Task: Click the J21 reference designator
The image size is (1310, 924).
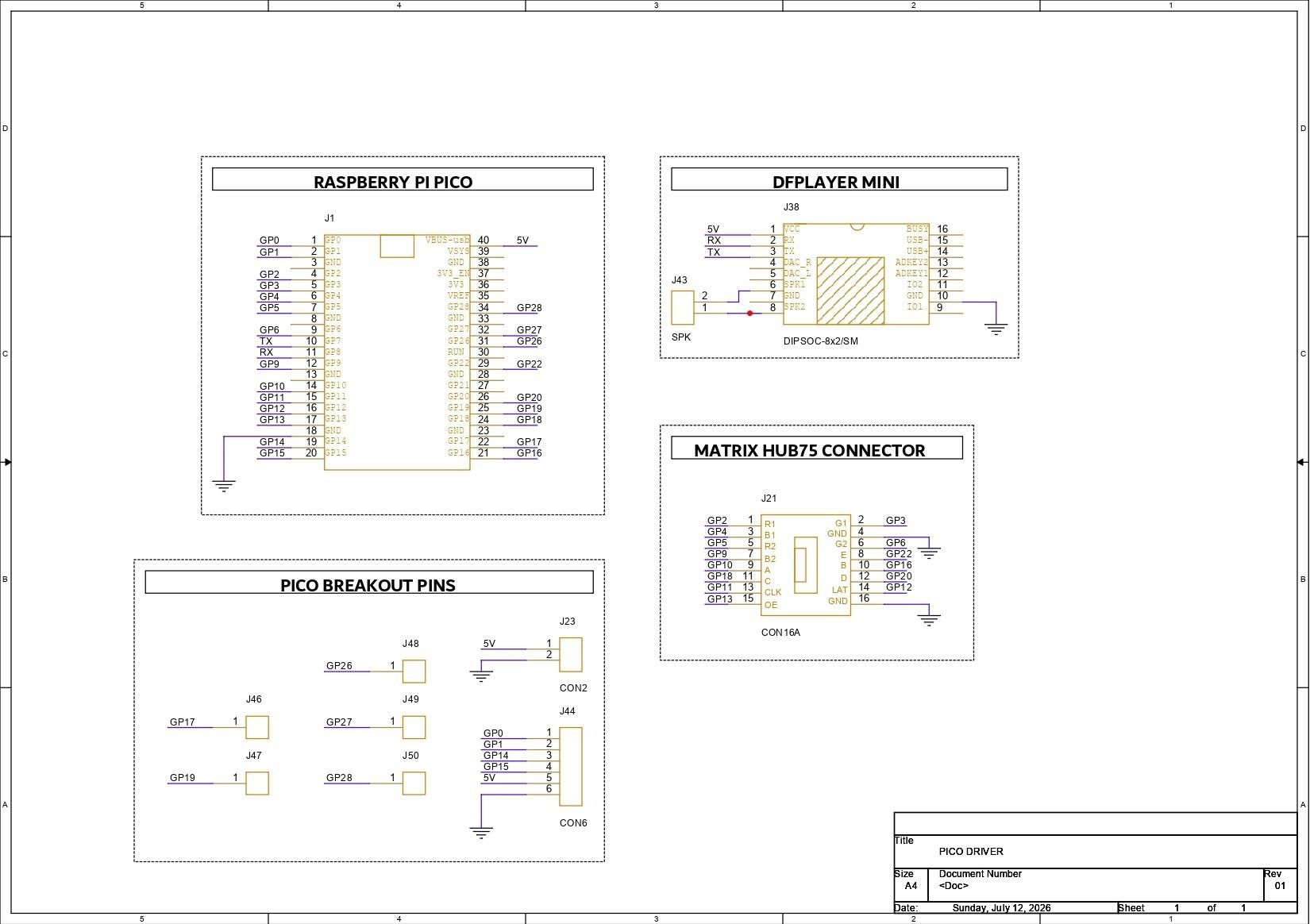Action: coord(769,499)
